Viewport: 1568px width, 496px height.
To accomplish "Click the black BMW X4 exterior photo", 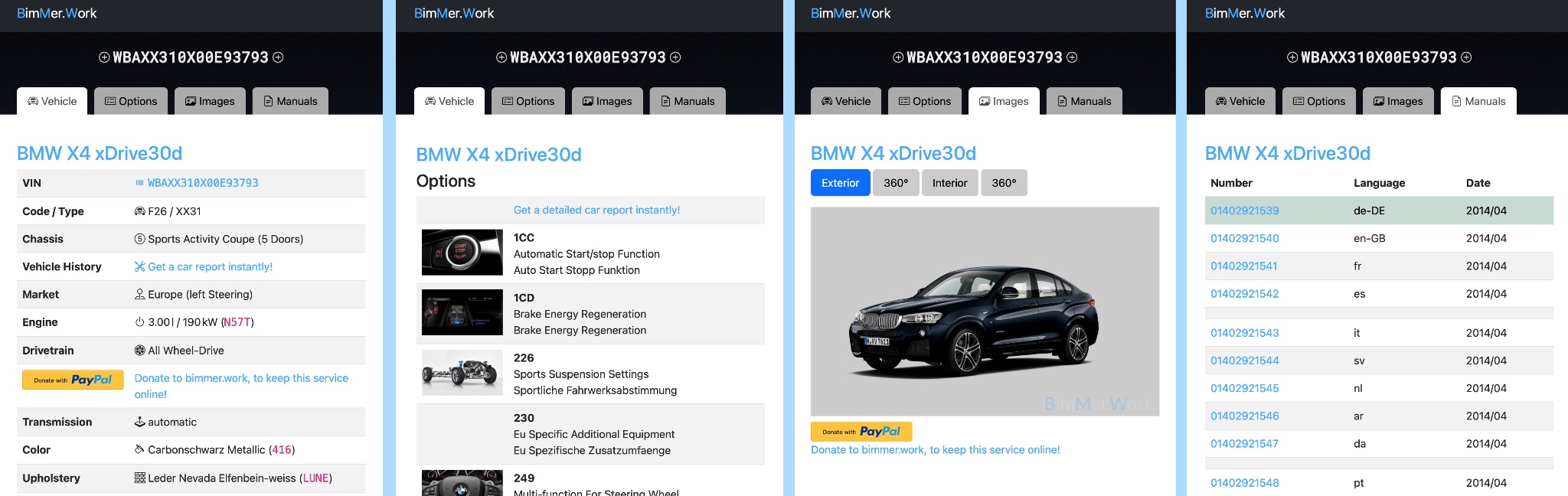I will click(984, 312).
